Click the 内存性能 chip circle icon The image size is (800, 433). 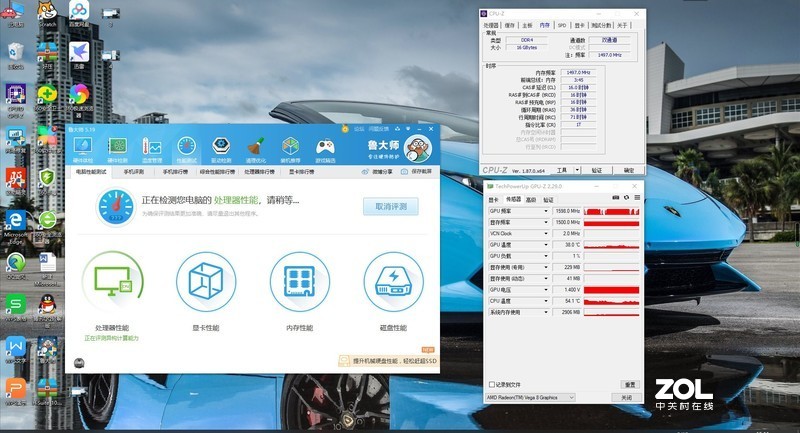click(299, 282)
